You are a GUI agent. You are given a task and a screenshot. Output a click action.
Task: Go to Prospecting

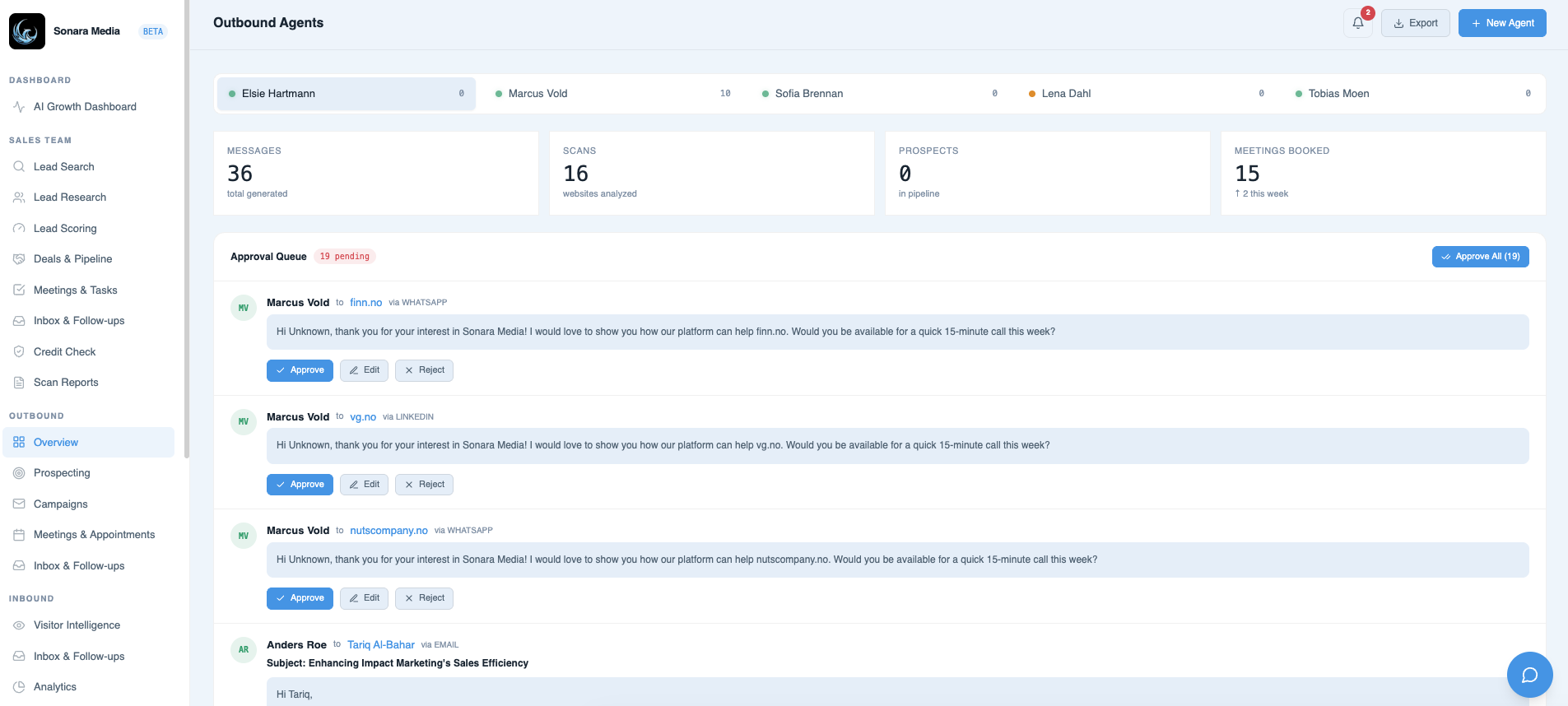[x=89, y=473]
